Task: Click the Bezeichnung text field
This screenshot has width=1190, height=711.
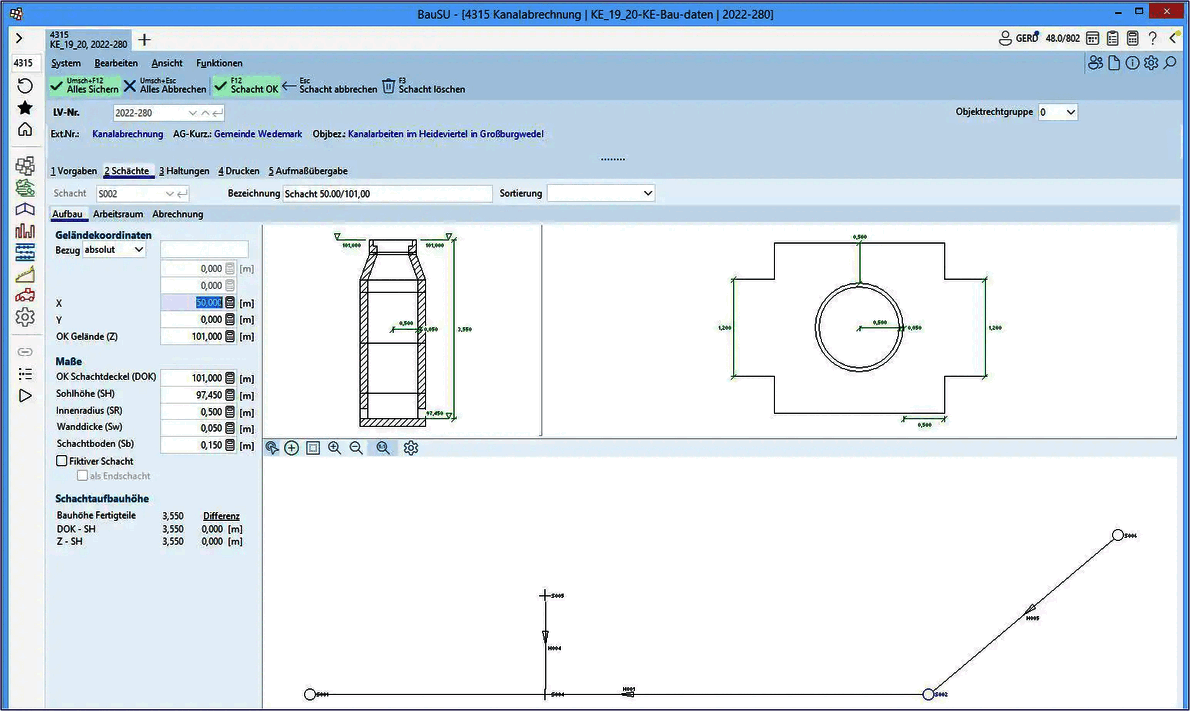Action: click(x=387, y=193)
